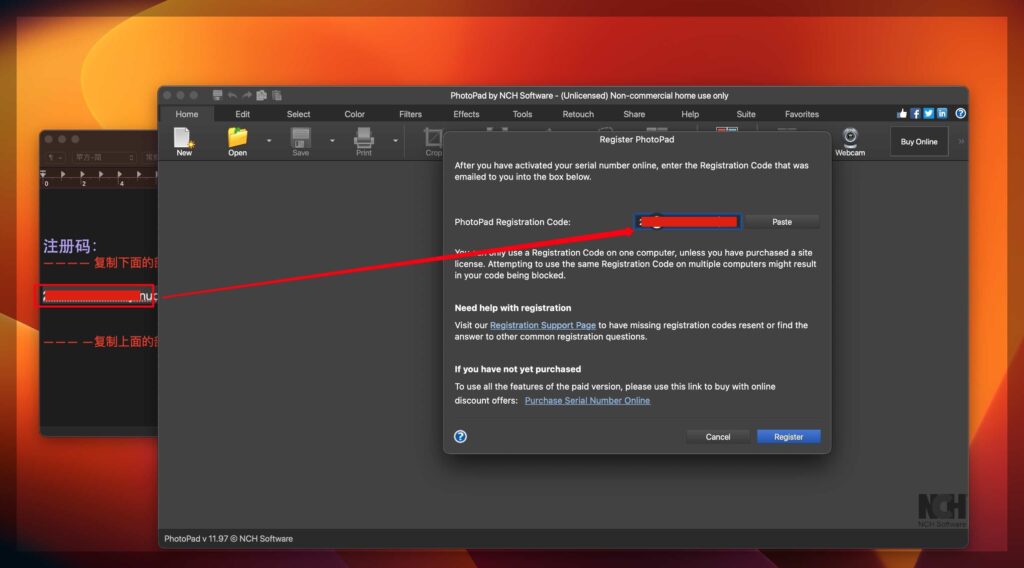Click the New image toolbar icon
The width and height of the screenshot is (1024, 568).
coord(184,142)
